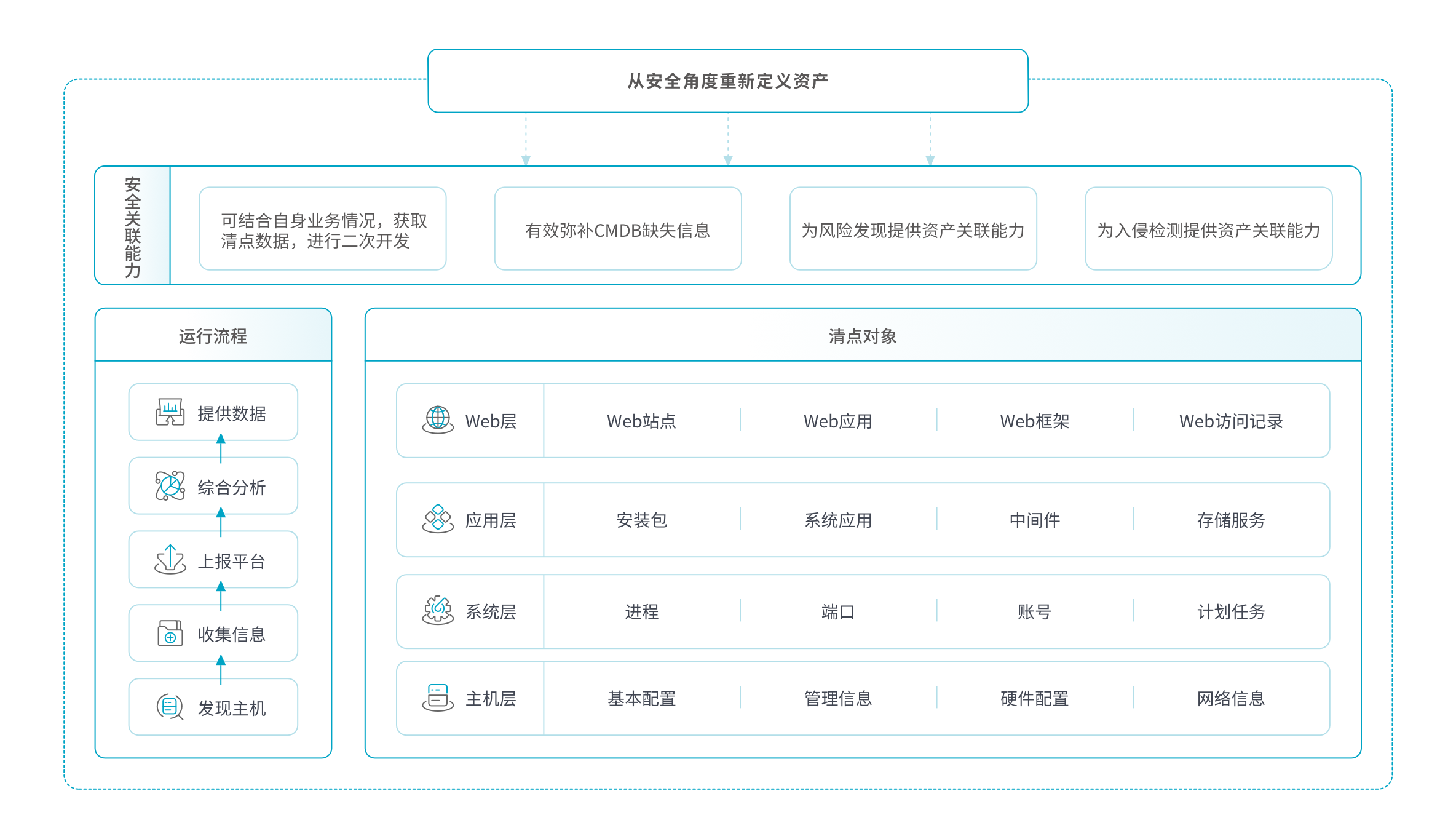Click the 收集信息 folder icon
1456x839 pixels.
170,634
